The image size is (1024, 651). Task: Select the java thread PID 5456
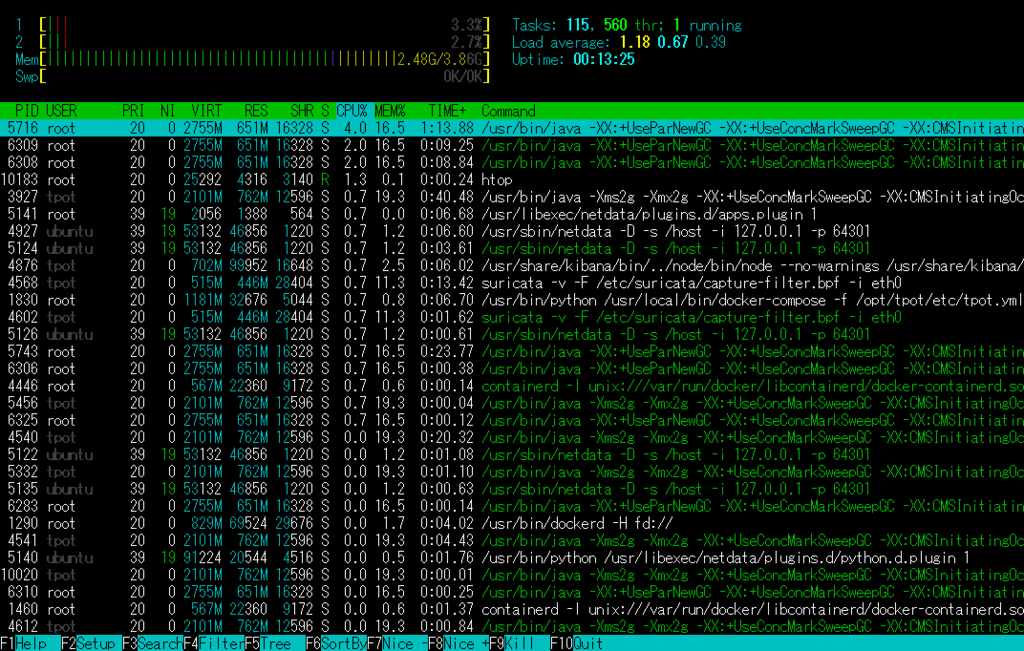[512, 403]
